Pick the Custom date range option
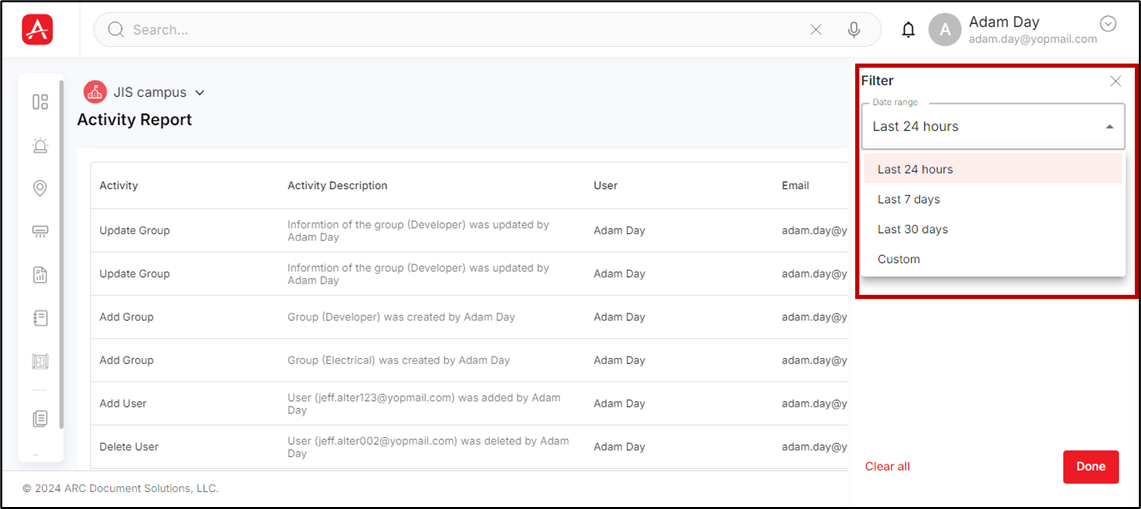Image resolution: width=1141 pixels, height=509 pixels. [898, 259]
